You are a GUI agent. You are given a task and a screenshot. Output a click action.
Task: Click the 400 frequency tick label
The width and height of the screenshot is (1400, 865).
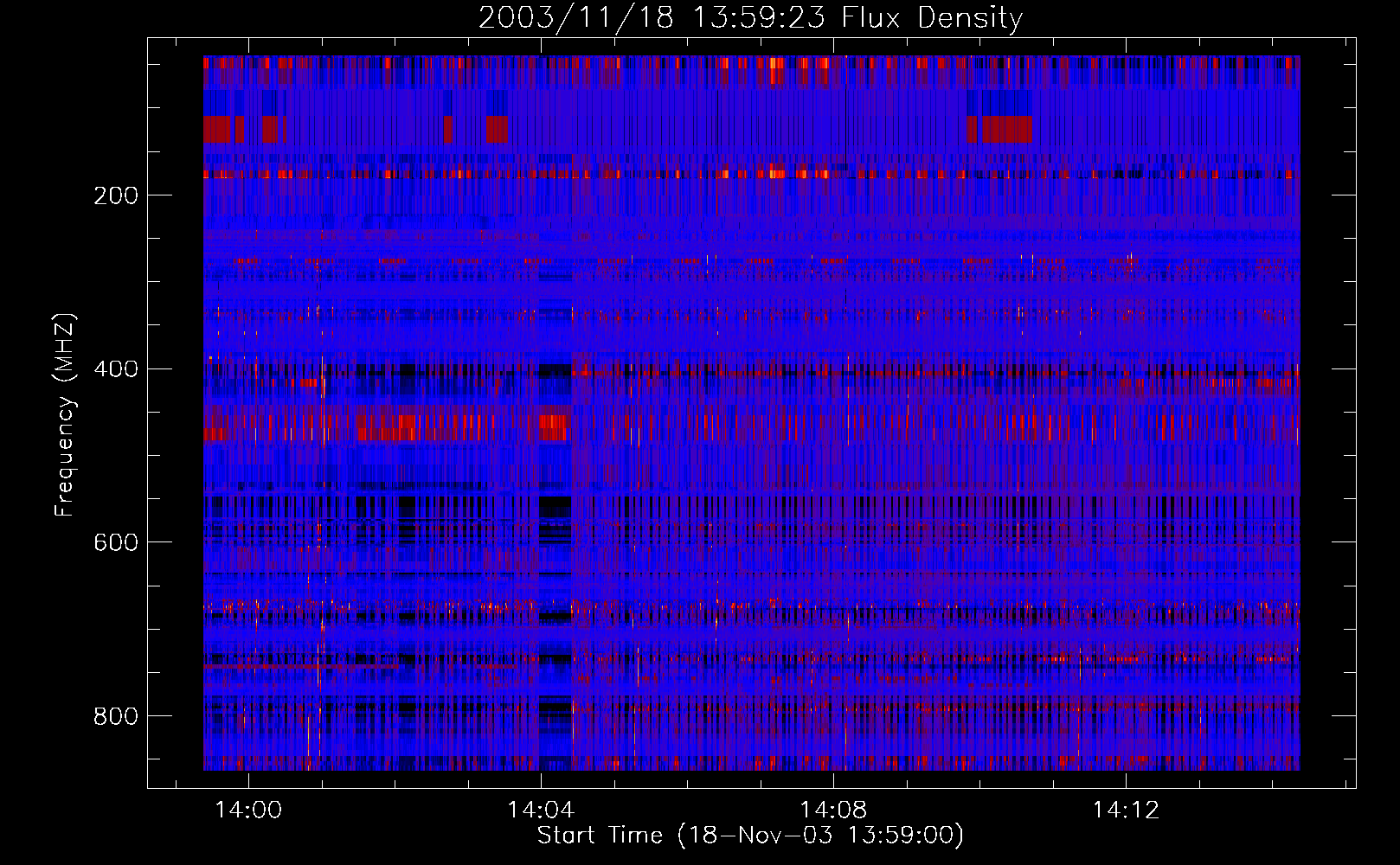pos(116,369)
